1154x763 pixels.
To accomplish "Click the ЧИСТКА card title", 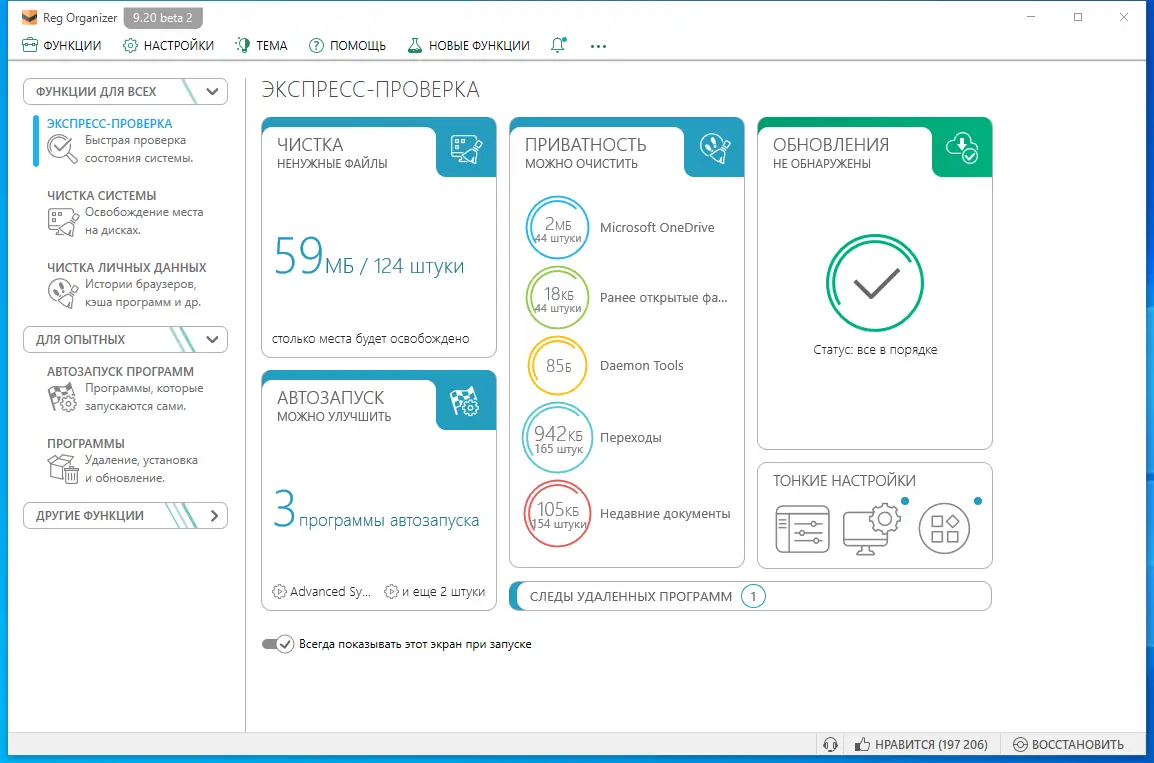I will pyautogui.click(x=310, y=144).
